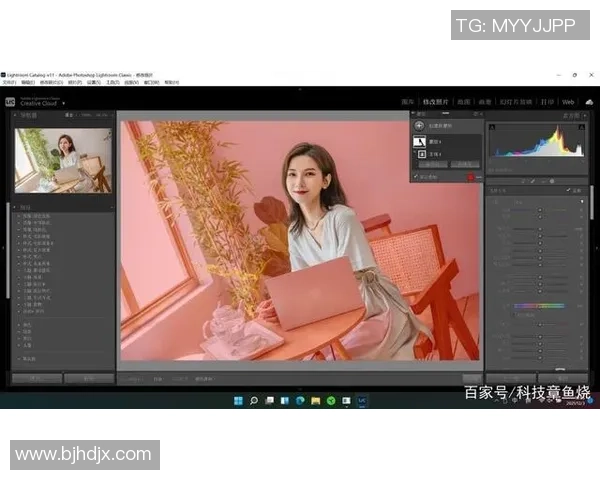Click the navigator preview thumbnail
600x480 pixels.
[x=63, y=160]
